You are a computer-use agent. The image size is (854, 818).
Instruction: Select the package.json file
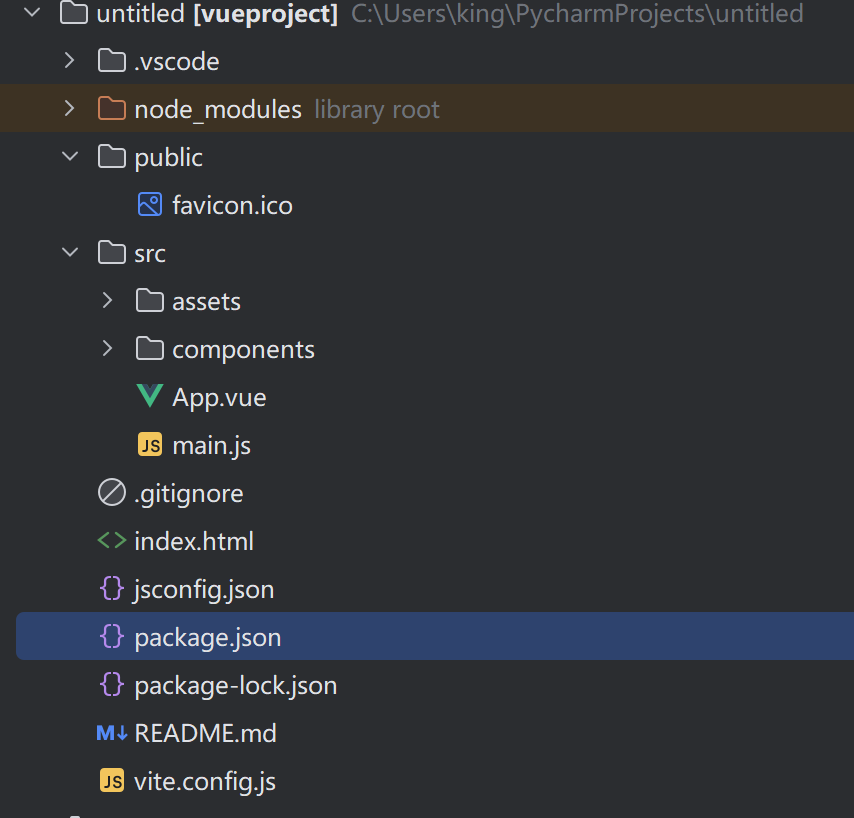tap(207, 637)
